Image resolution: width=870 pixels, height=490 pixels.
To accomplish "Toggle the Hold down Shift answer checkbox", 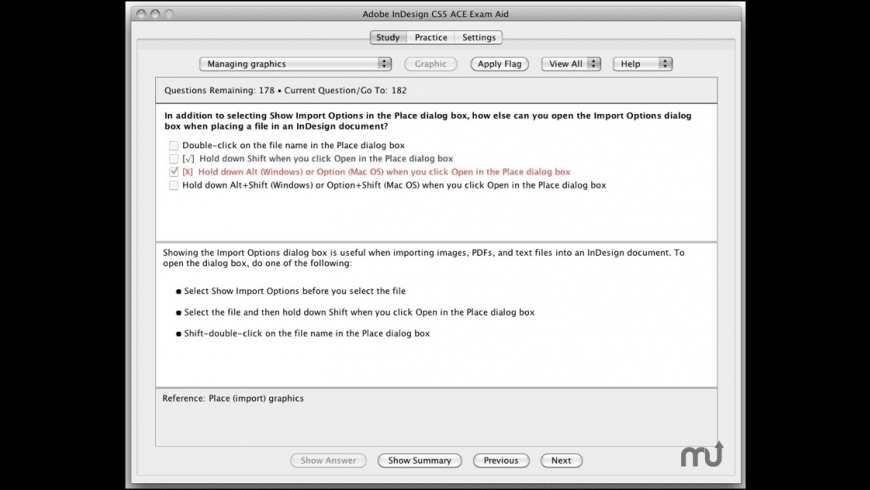I will click(174, 159).
